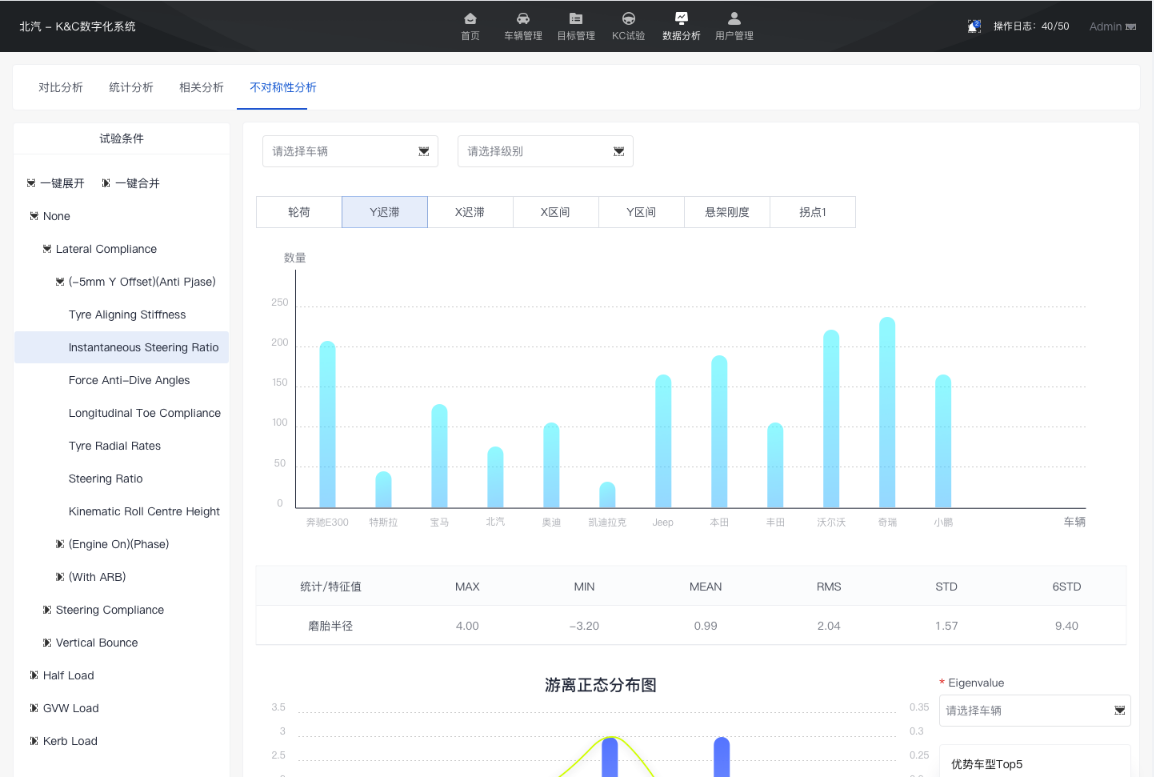The height and width of the screenshot is (777, 1154).
Task: Select the 拐点1 segment button
Action: coord(813,212)
